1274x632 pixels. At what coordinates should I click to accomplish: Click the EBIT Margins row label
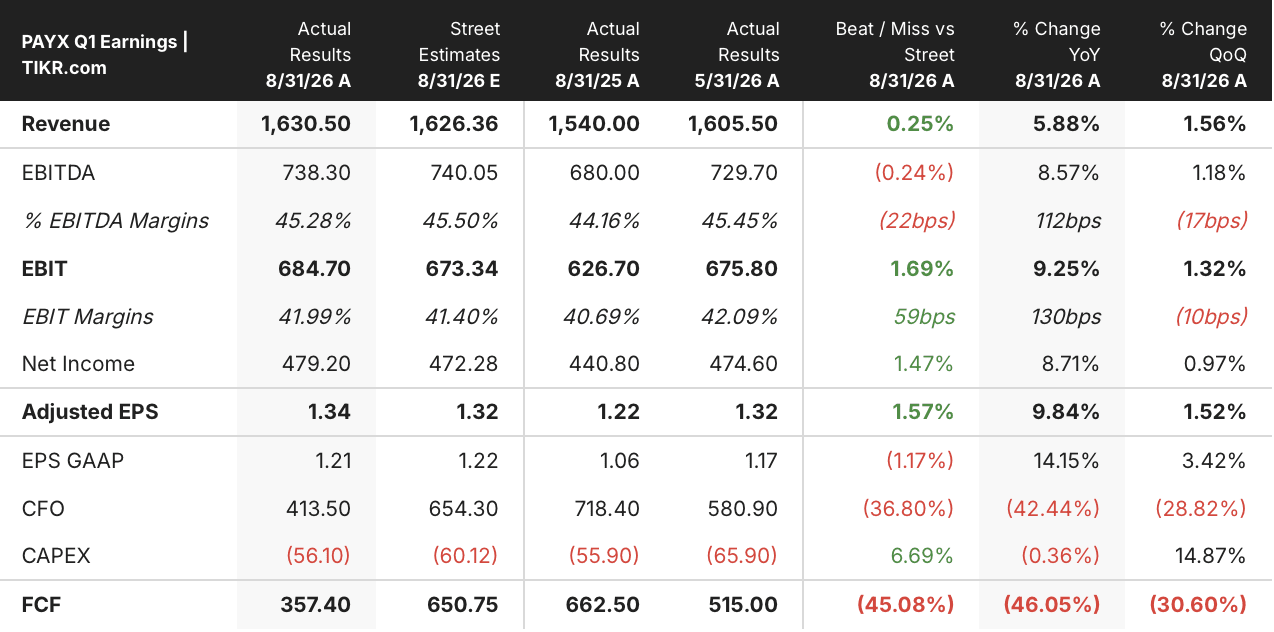click(88, 317)
